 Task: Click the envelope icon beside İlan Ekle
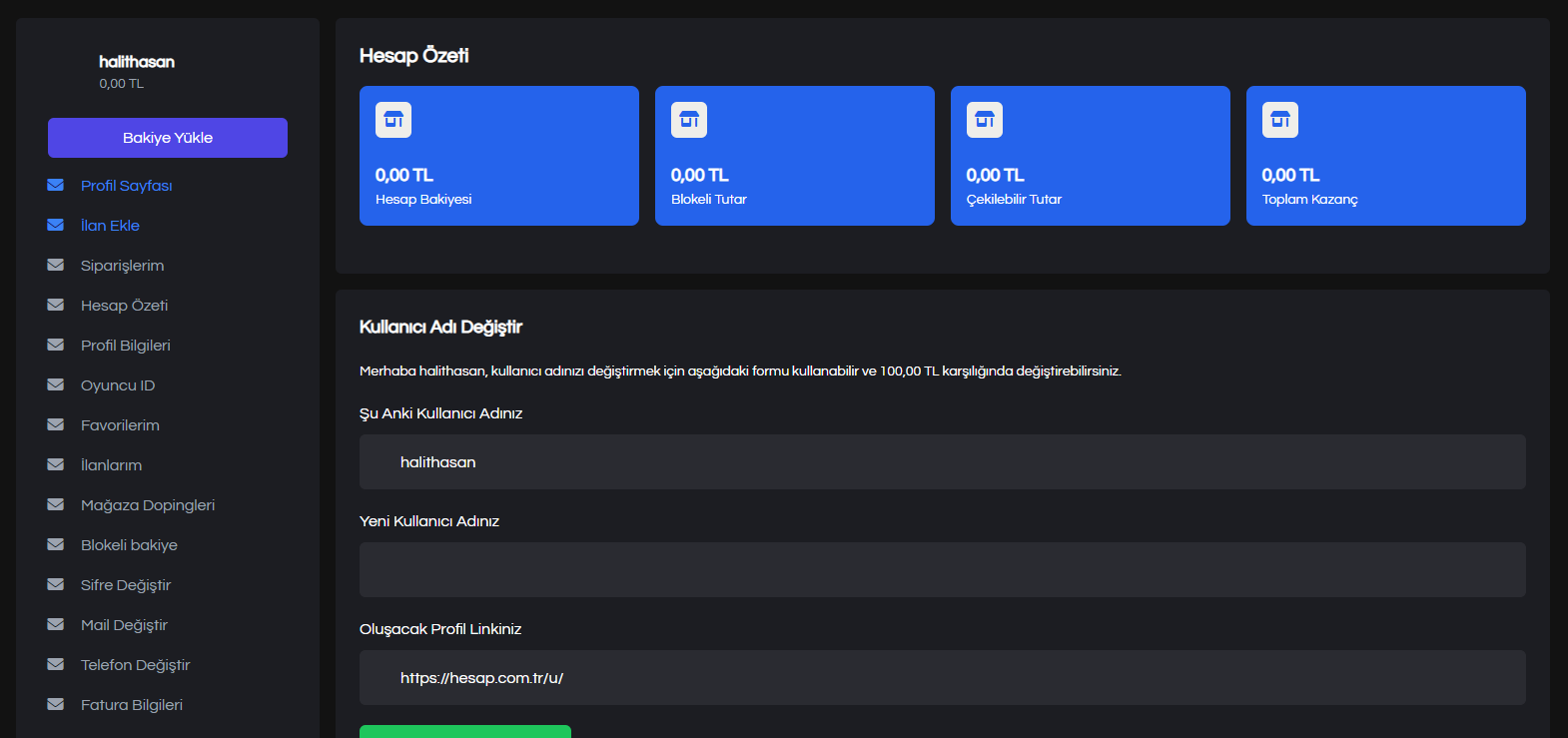coord(56,225)
